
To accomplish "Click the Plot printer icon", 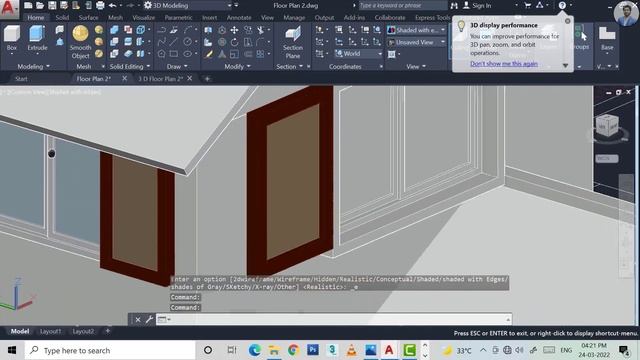I will click(x=100, y=5).
